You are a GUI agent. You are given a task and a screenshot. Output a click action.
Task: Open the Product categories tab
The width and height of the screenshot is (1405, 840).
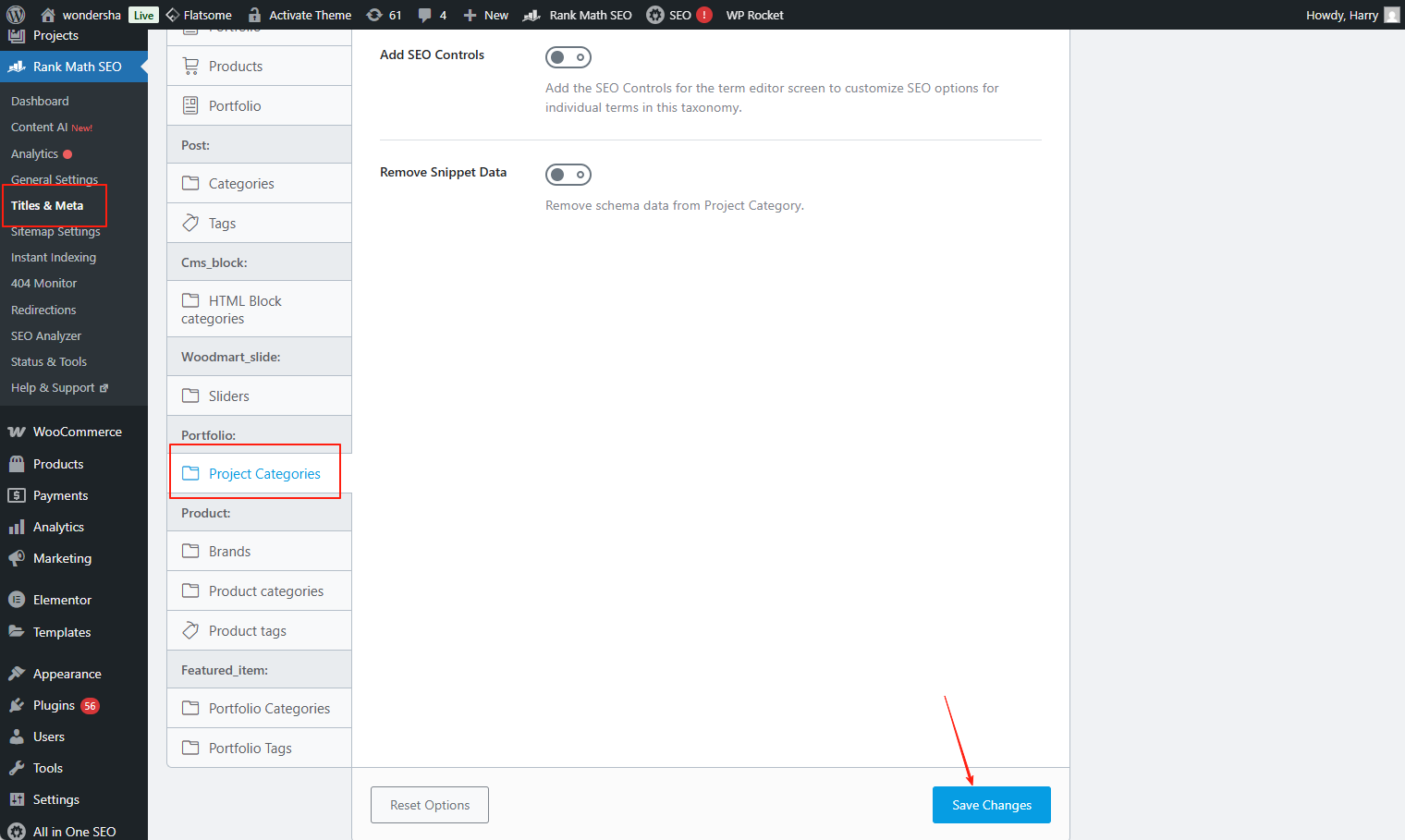click(x=259, y=590)
